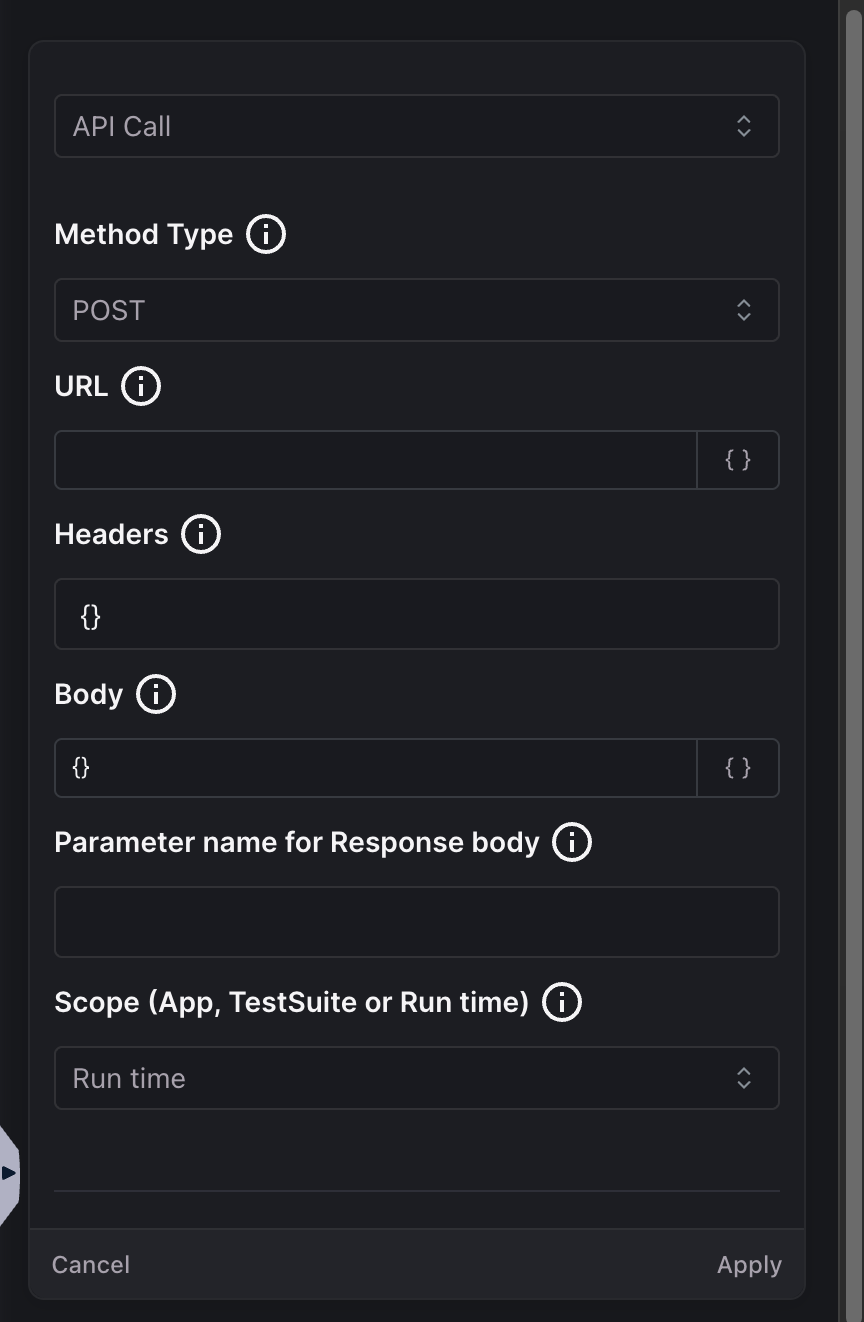Insert a variable into the URL field
The height and width of the screenshot is (1322, 864).
pyautogui.click(x=738, y=460)
